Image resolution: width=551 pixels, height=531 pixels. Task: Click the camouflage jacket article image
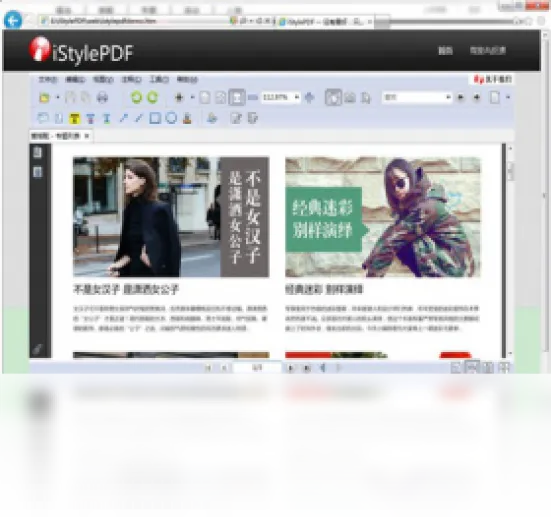383,217
